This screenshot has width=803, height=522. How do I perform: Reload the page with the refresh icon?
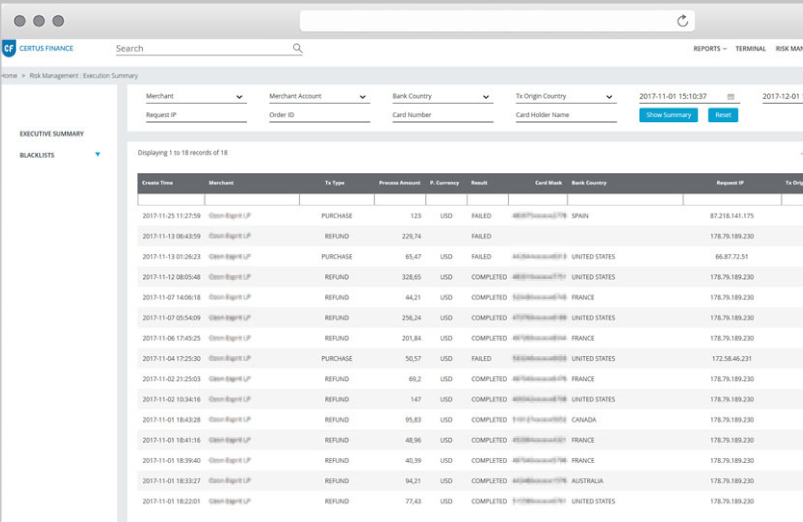coord(682,21)
